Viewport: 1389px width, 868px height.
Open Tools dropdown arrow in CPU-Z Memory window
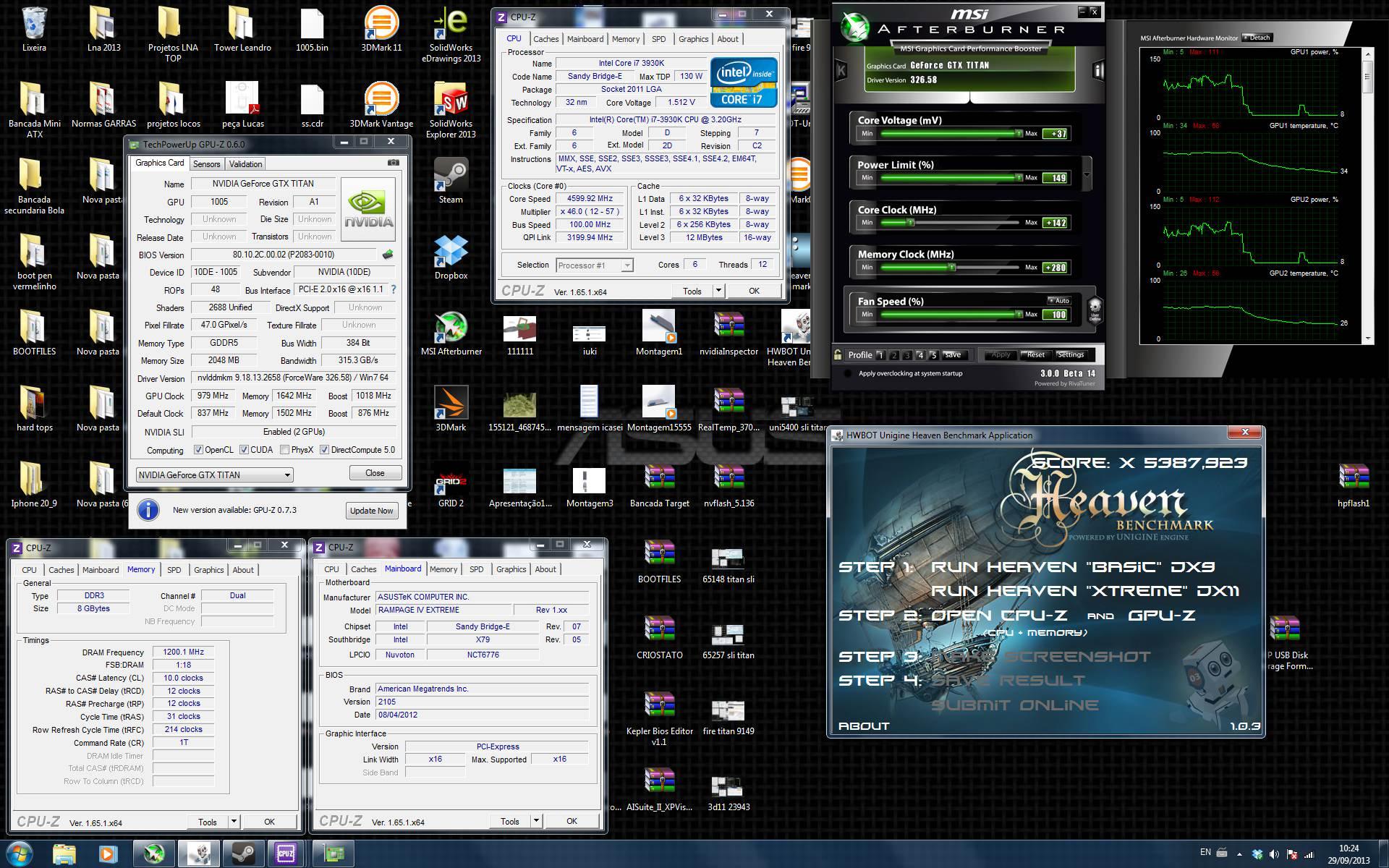click(x=234, y=822)
